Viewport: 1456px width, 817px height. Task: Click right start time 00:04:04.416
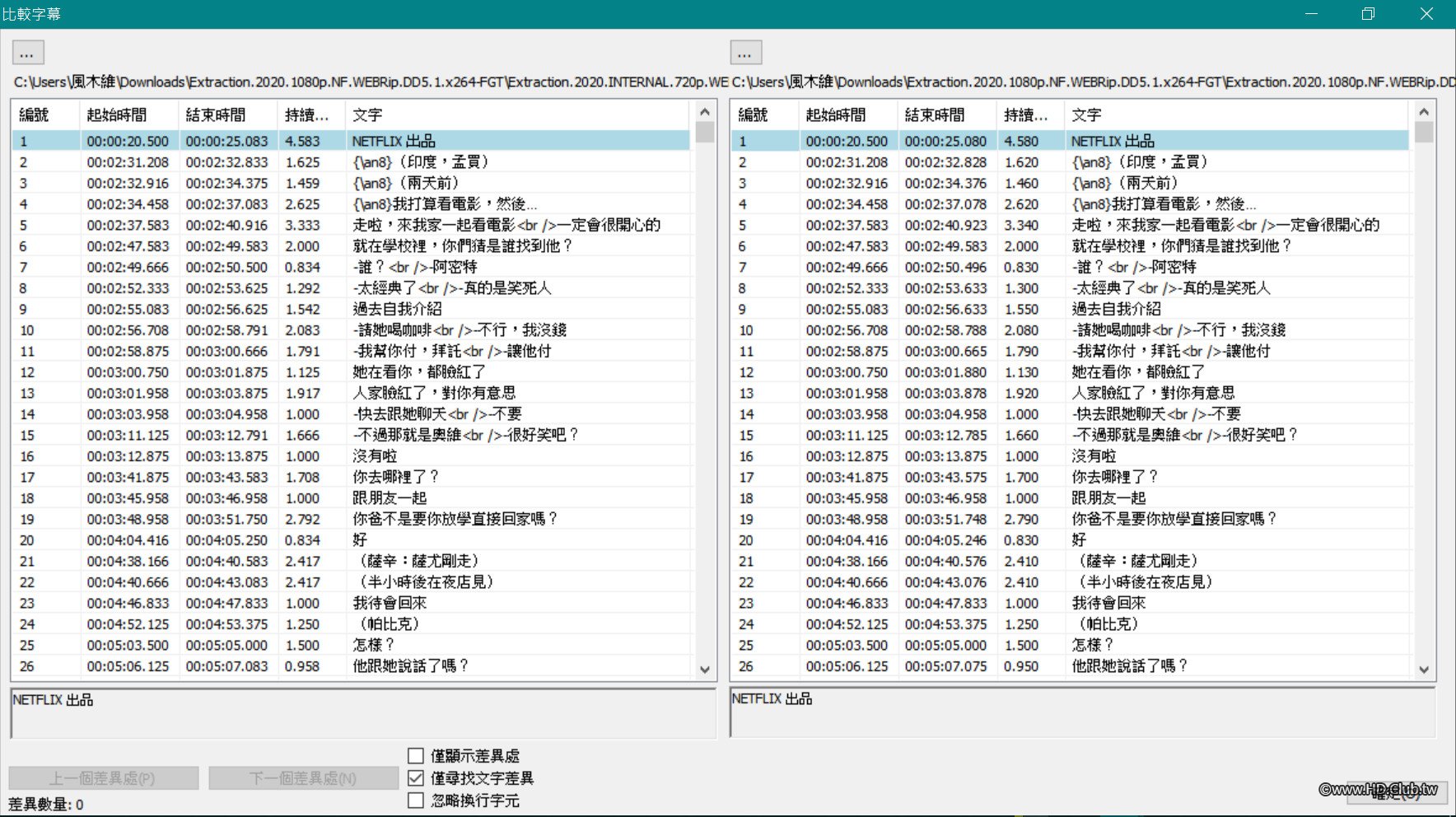[x=847, y=540]
